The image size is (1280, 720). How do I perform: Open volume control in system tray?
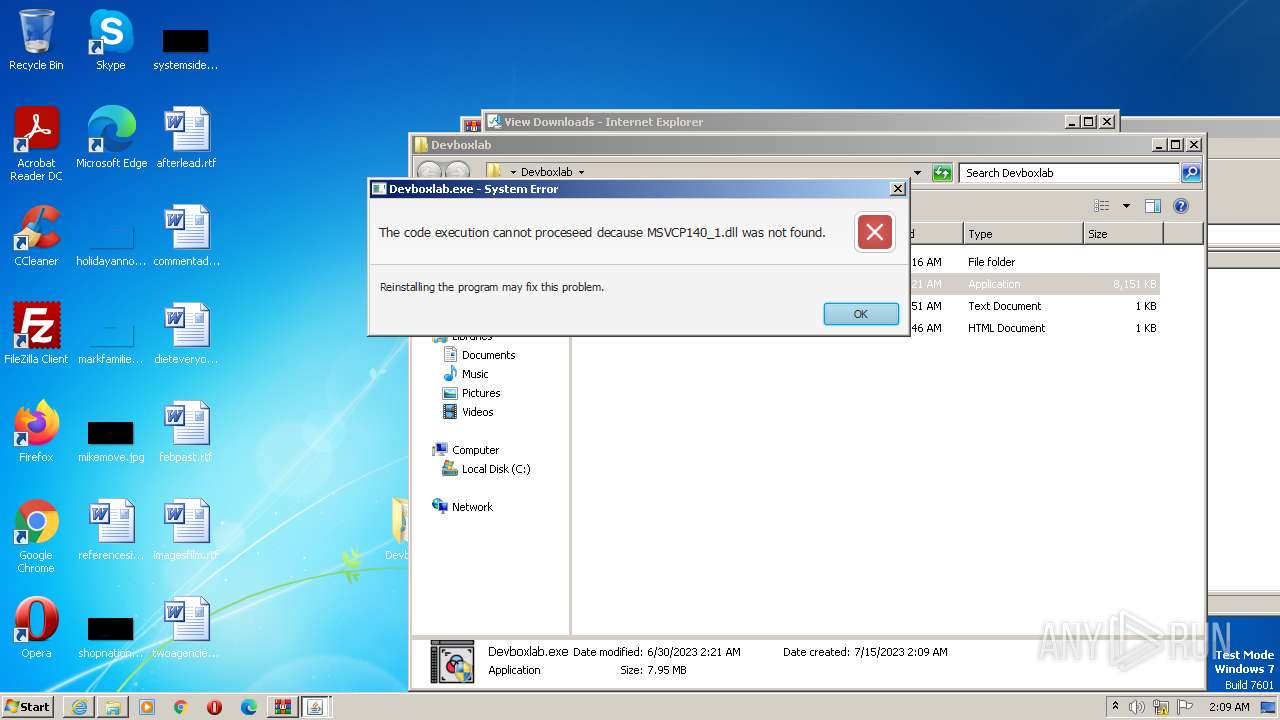point(1137,707)
